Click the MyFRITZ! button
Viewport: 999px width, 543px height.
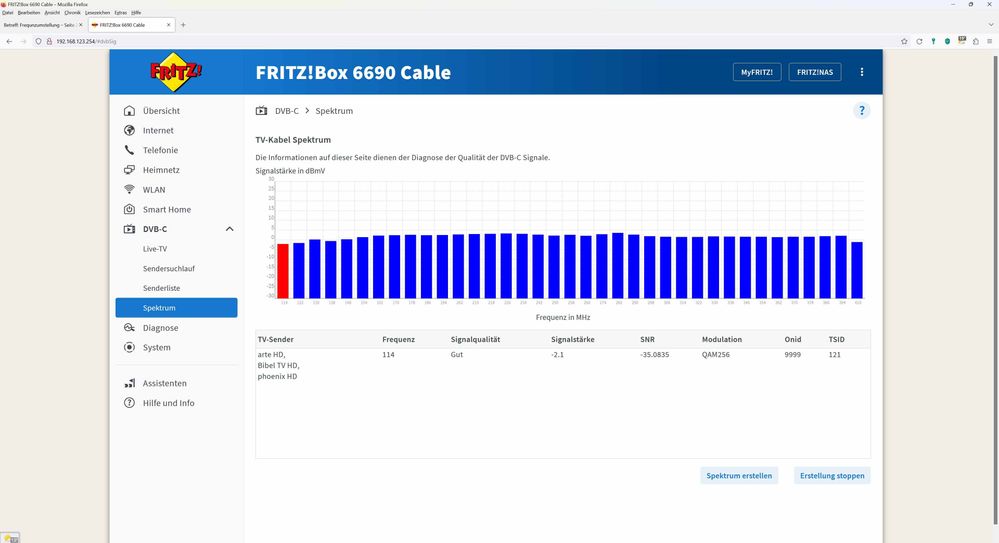pyautogui.click(x=757, y=72)
